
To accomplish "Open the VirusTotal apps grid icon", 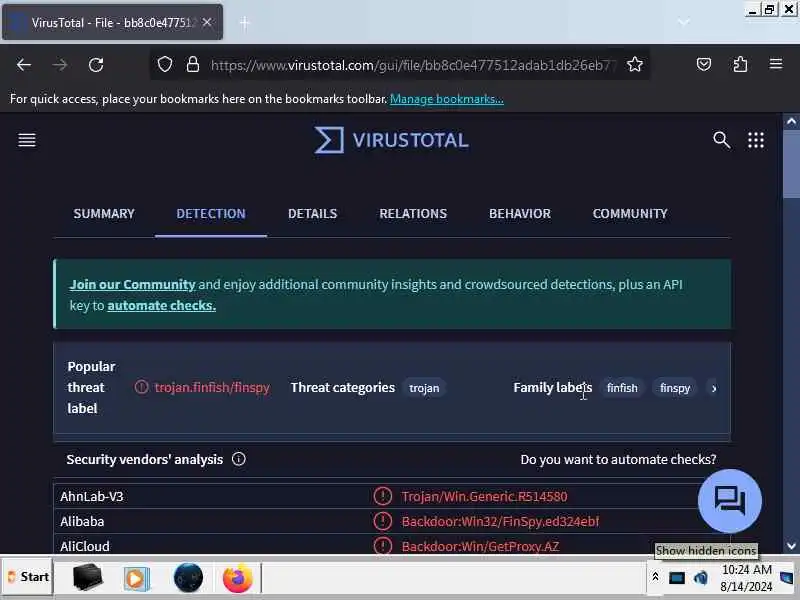I will click(x=756, y=140).
